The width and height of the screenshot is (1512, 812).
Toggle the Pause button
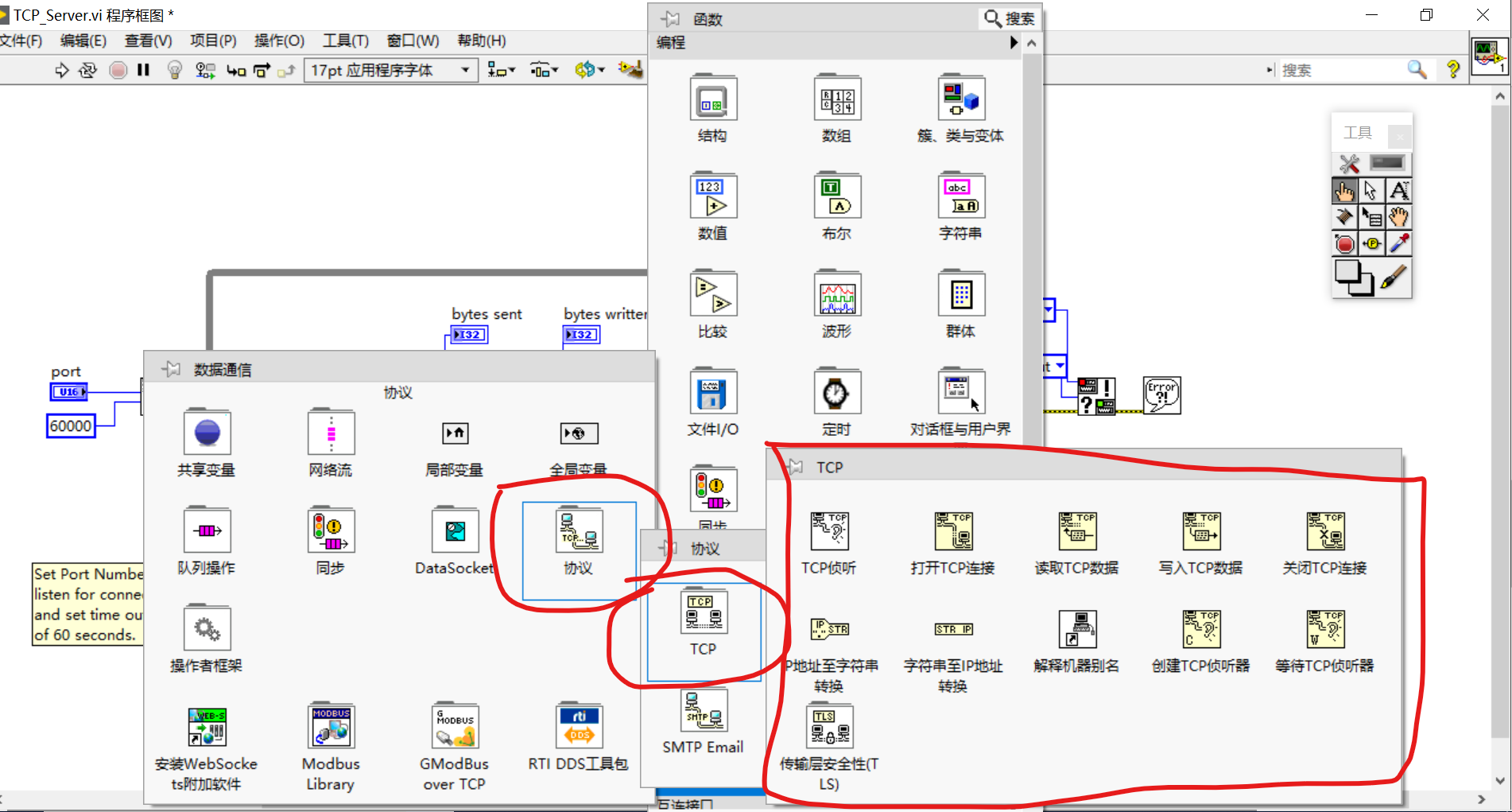tap(143, 70)
